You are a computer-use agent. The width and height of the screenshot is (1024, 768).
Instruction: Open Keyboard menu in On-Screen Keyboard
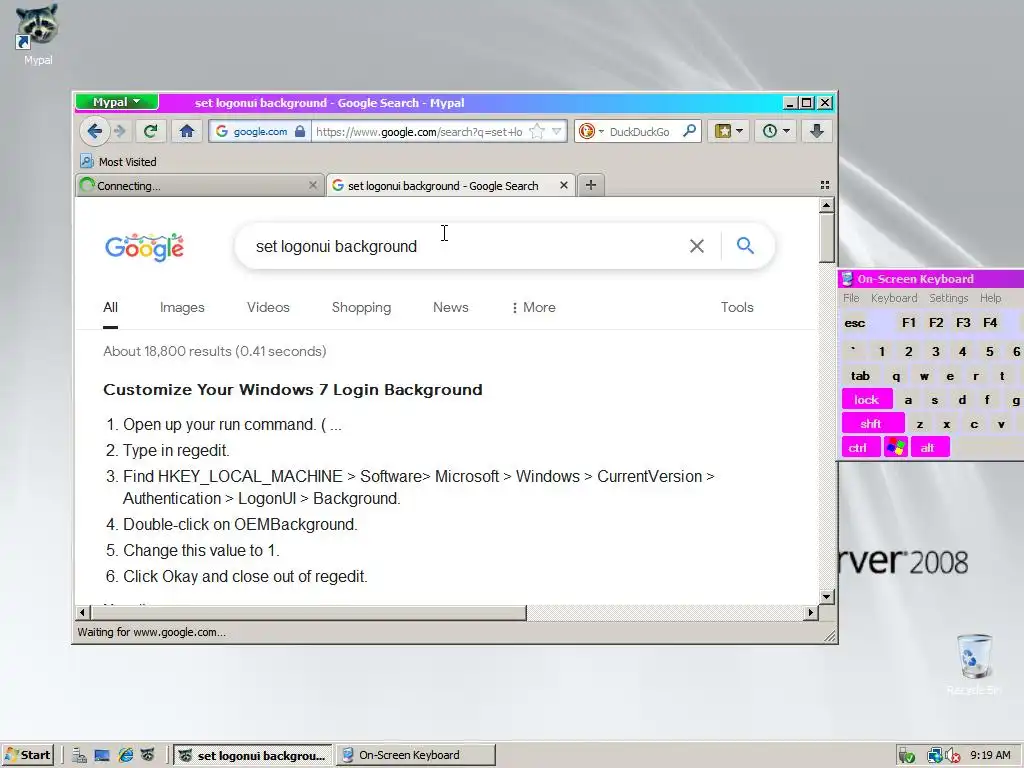[894, 298]
